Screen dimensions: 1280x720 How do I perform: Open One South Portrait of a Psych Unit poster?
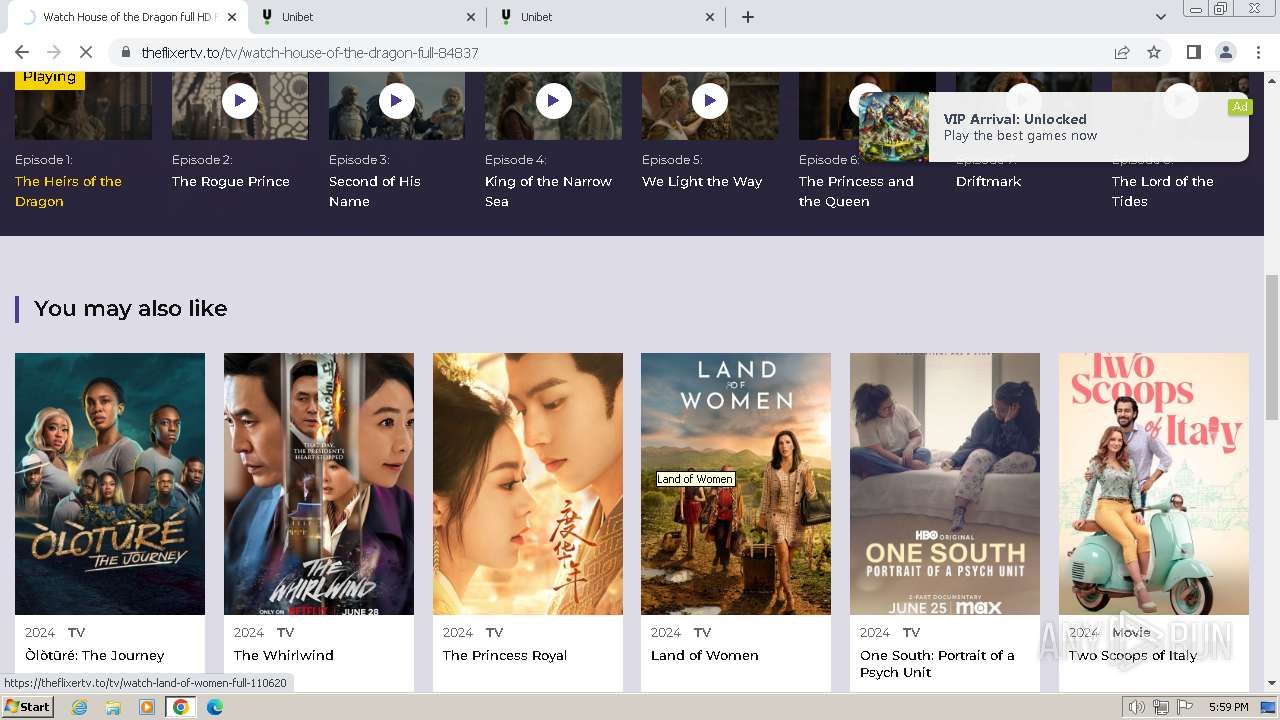click(x=945, y=484)
